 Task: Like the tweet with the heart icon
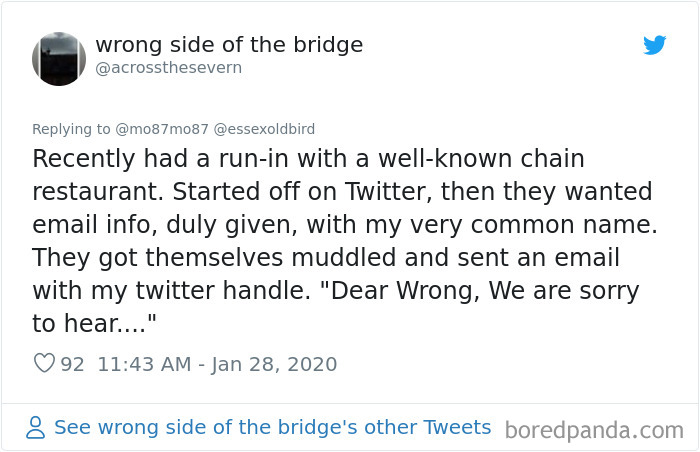(44, 364)
